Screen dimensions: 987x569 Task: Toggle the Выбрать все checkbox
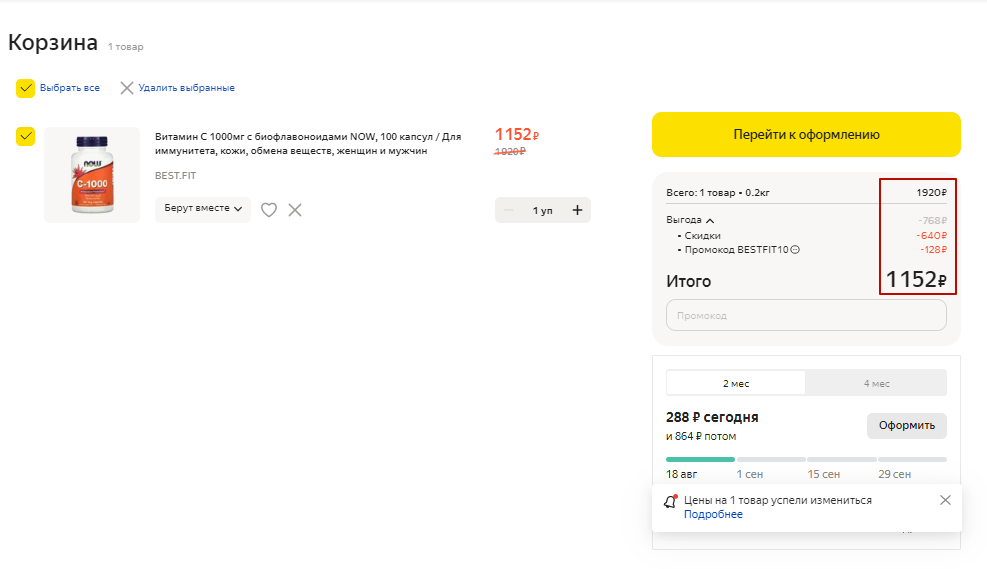(26, 88)
